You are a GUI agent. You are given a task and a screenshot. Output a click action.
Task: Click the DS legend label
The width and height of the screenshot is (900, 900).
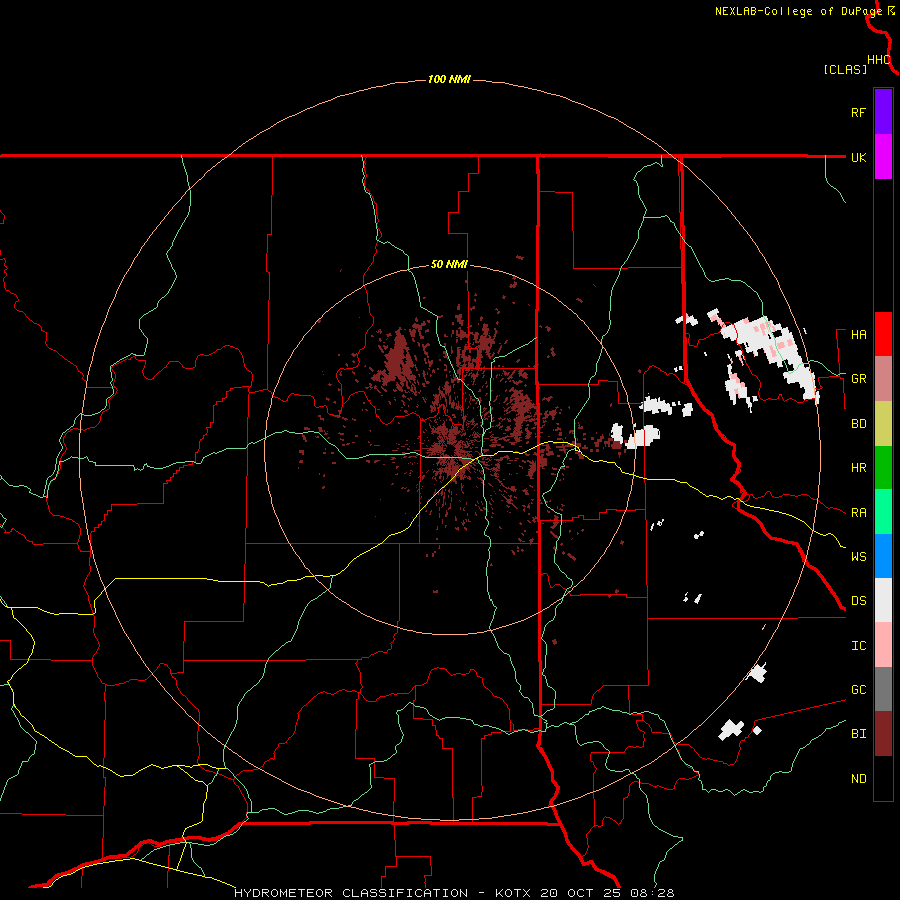(x=858, y=601)
